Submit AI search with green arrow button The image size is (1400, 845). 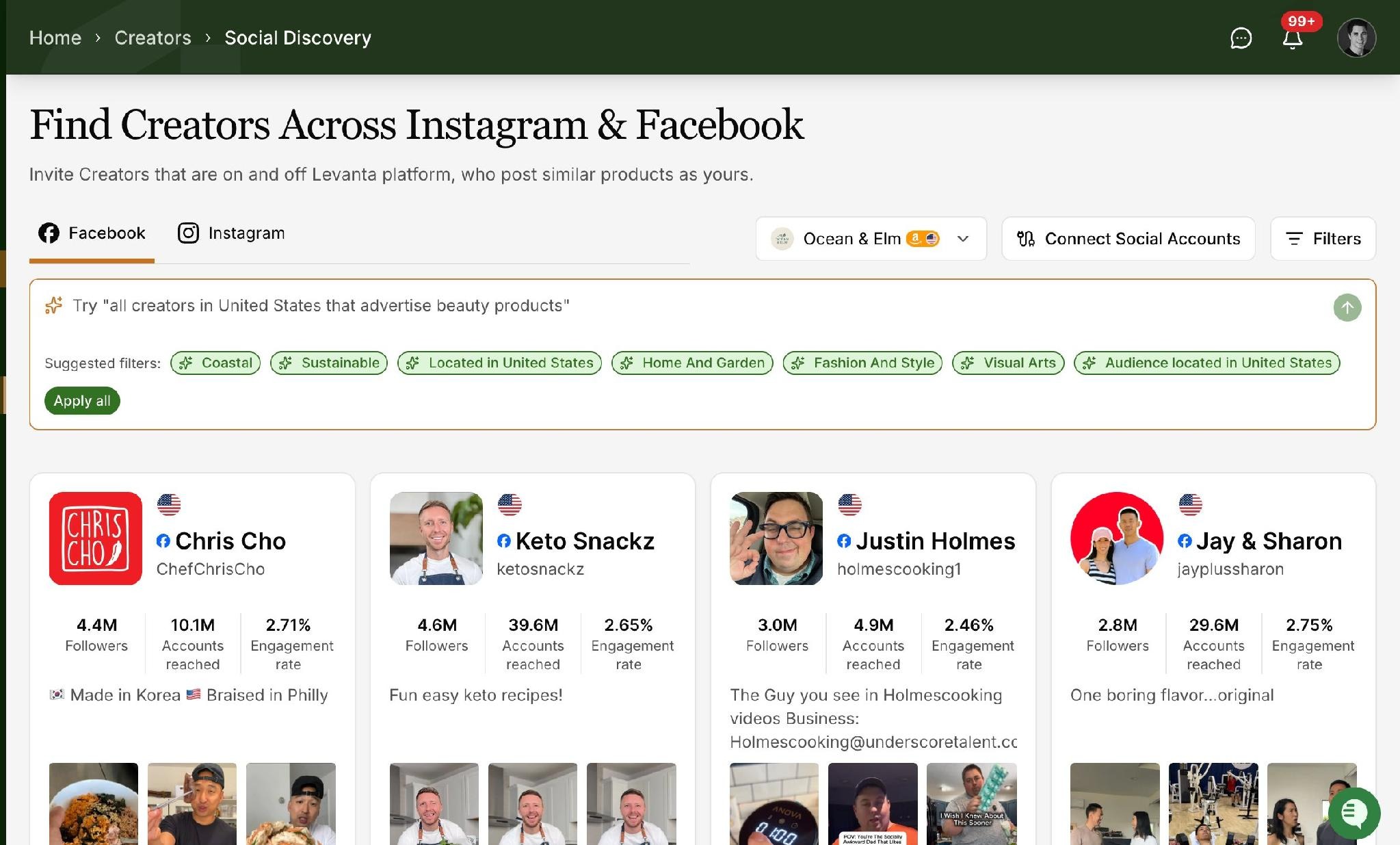(1347, 307)
